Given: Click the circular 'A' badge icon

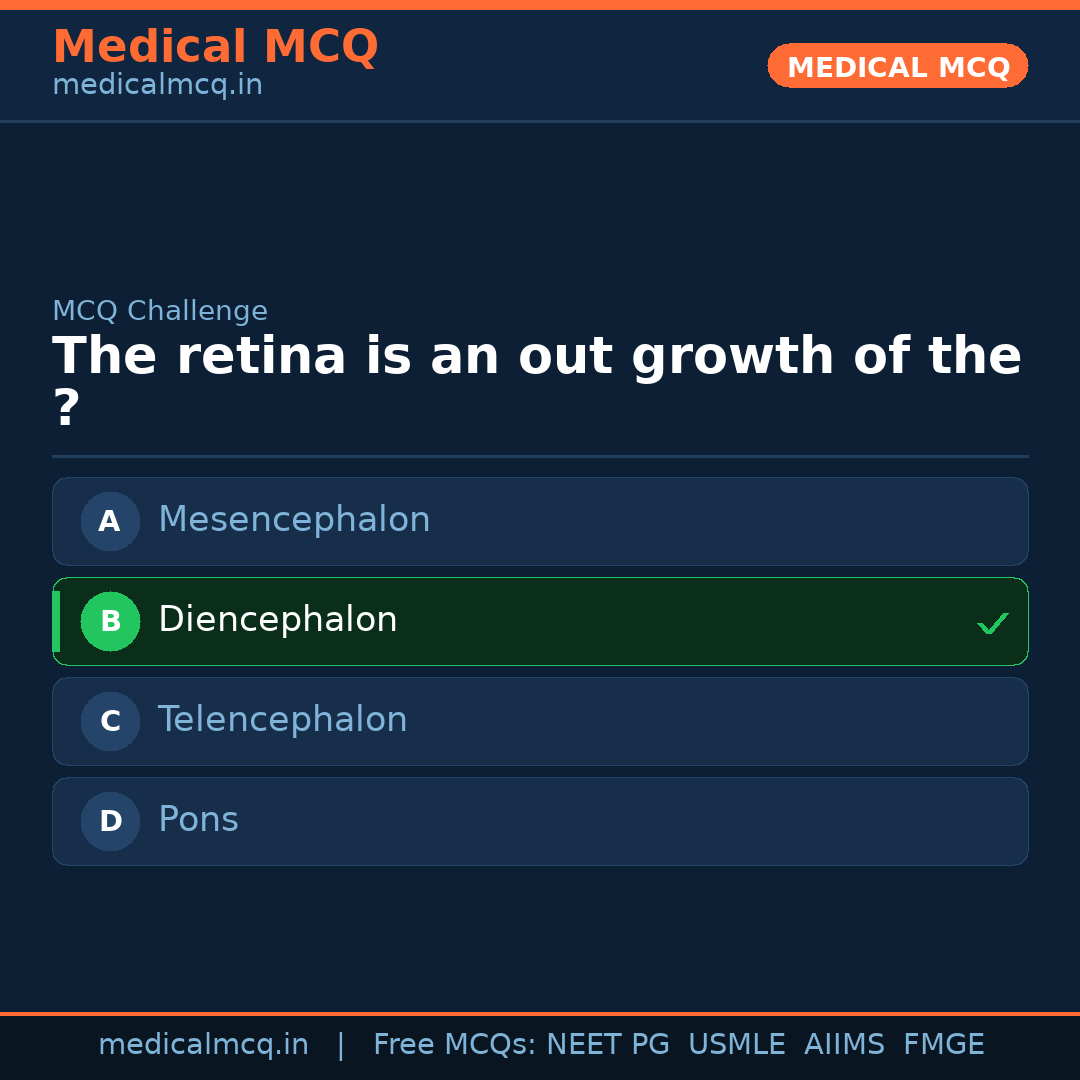Looking at the screenshot, I should click(110, 521).
